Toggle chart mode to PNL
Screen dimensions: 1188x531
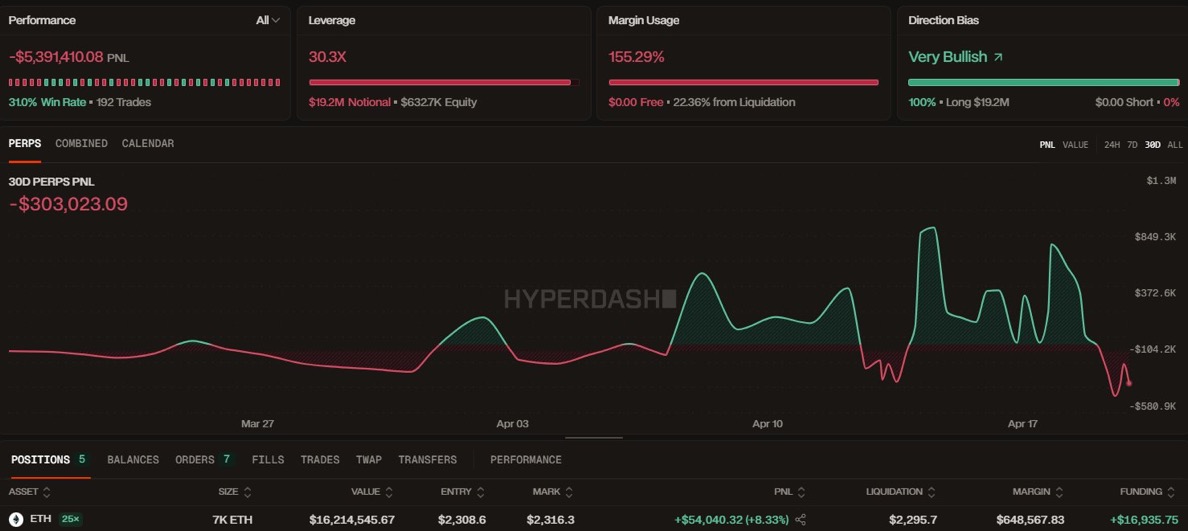tap(1047, 145)
